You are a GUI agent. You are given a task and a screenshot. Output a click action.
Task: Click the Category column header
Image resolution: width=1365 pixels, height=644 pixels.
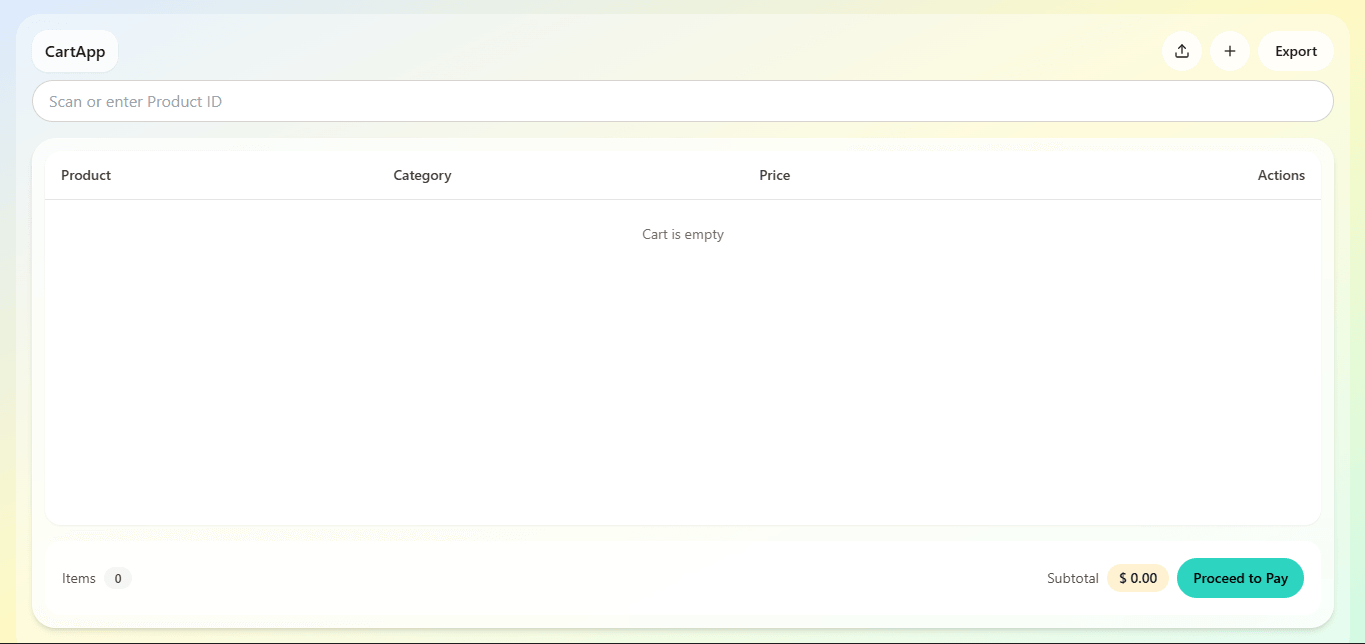click(x=422, y=175)
